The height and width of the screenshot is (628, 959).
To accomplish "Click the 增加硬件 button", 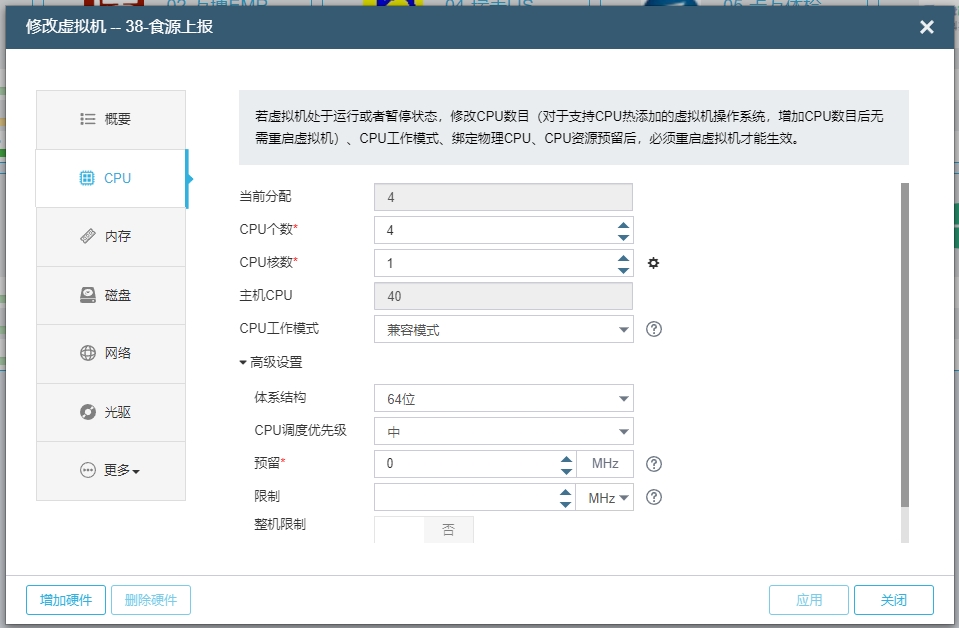I will pos(66,600).
